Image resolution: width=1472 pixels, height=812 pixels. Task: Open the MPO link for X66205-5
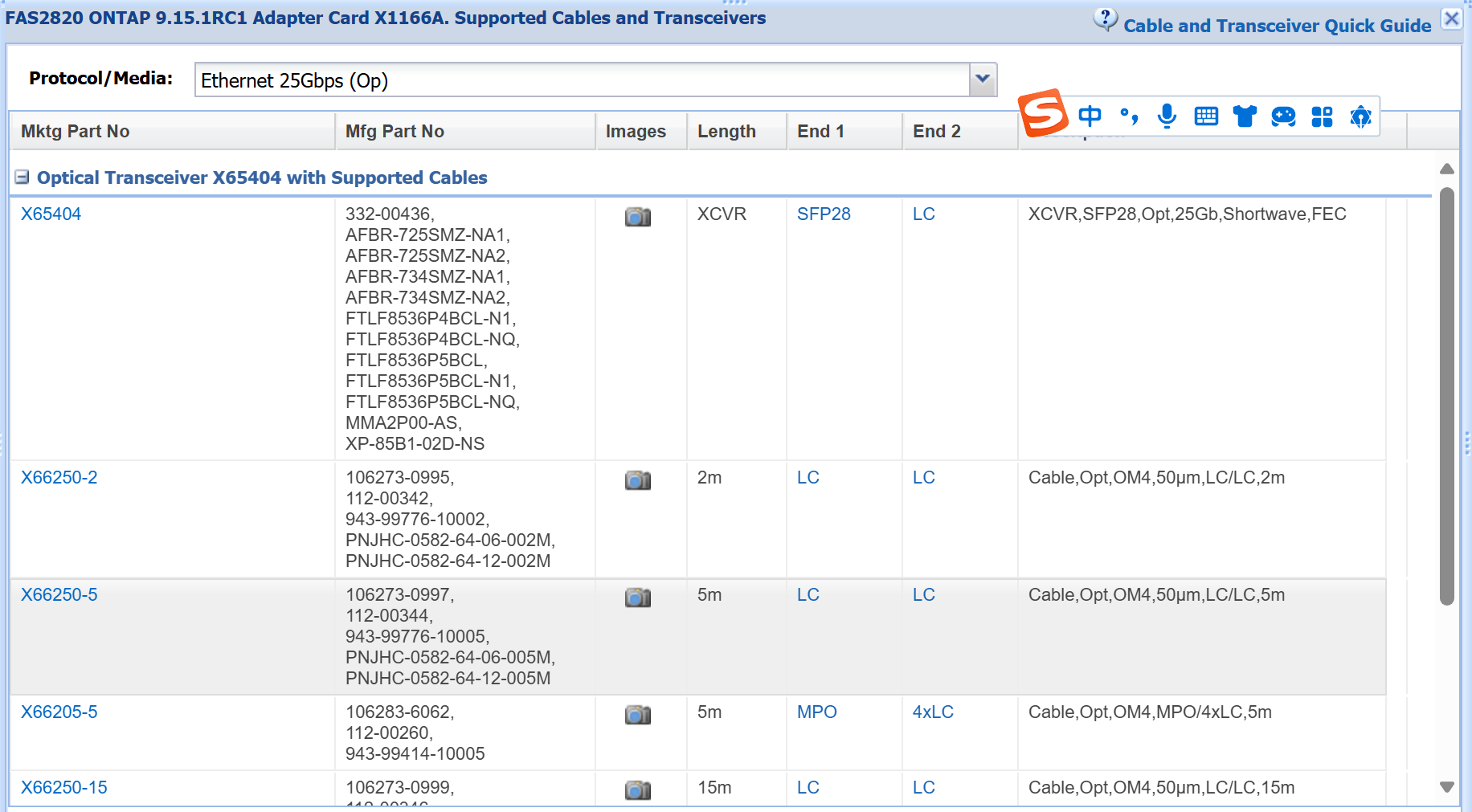click(x=816, y=712)
